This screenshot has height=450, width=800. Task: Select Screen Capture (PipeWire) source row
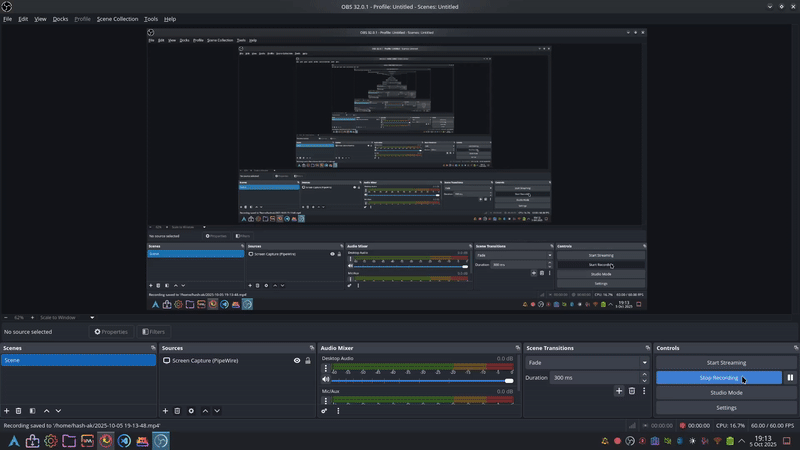point(237,361)
